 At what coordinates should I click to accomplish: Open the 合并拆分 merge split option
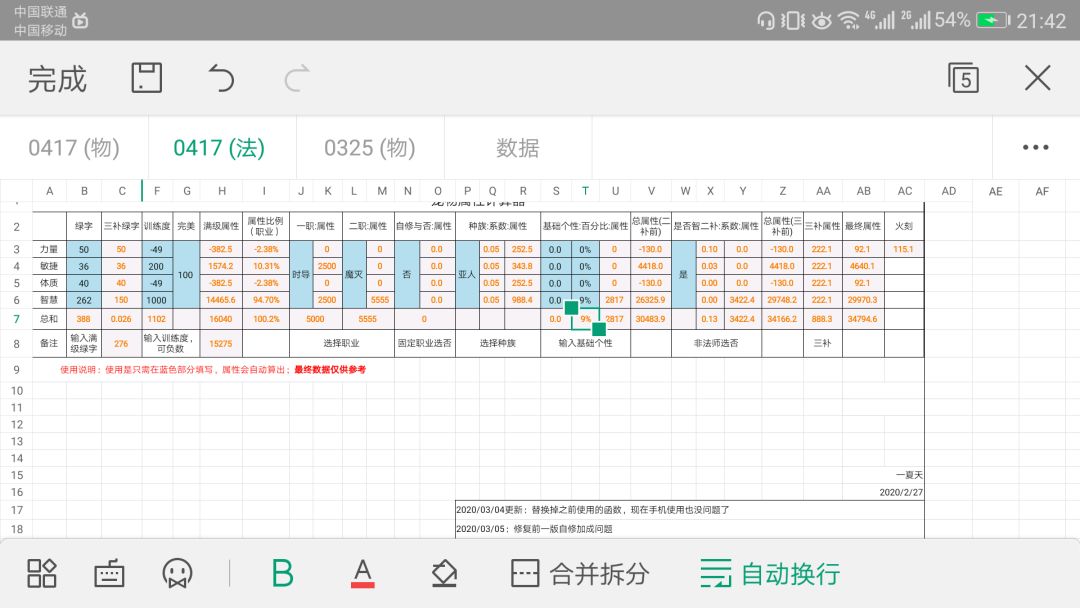click(x=580, y=573)
